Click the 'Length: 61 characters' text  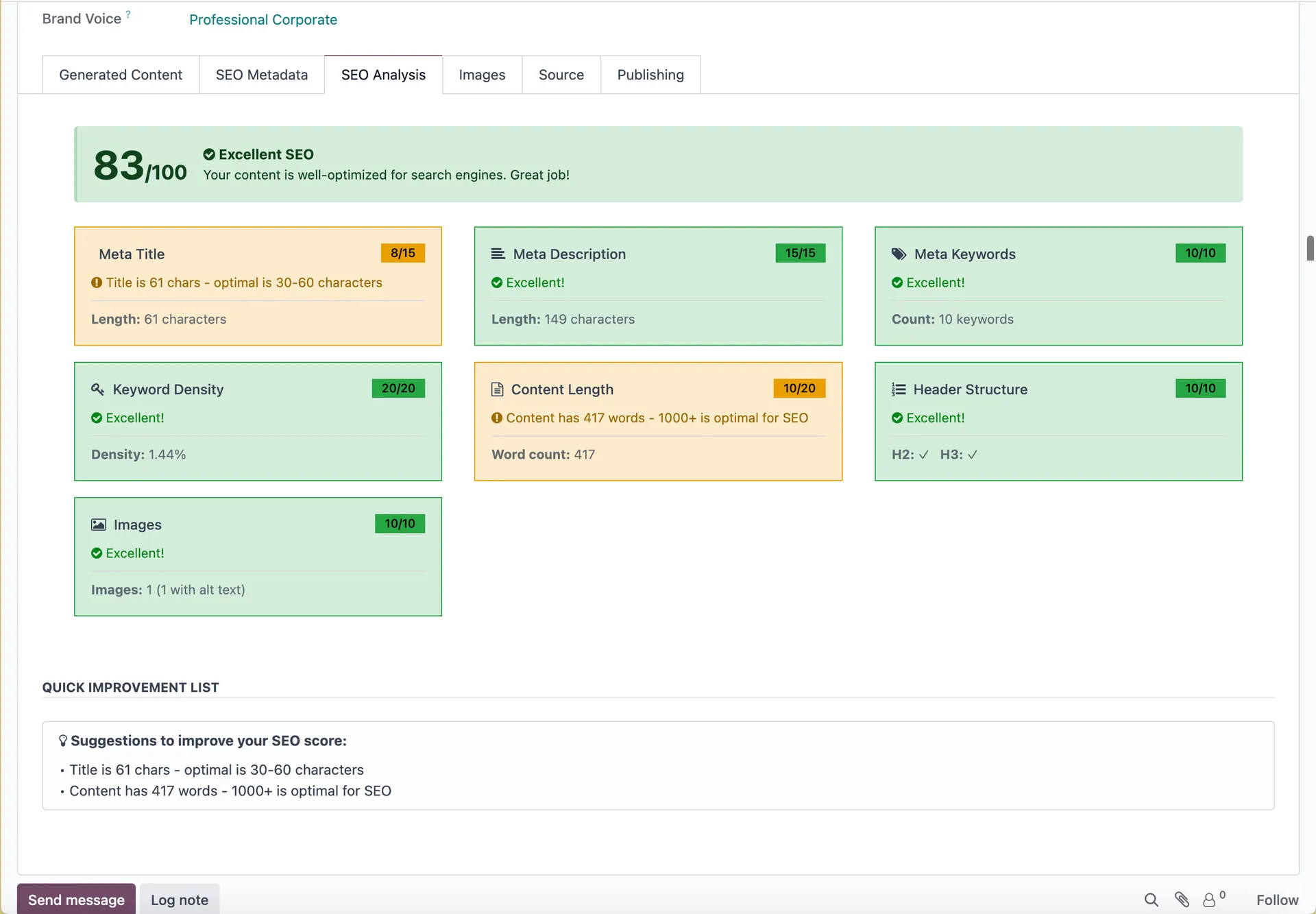(158, 319)
